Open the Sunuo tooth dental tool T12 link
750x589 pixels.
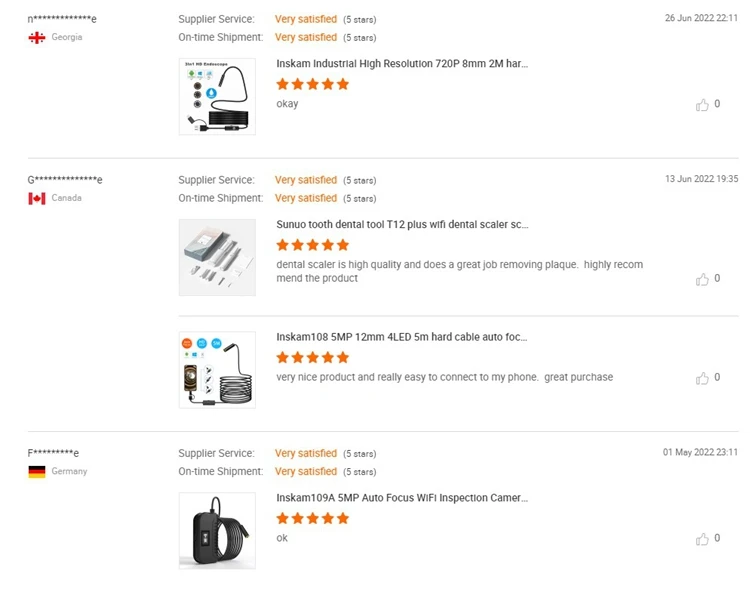tap(402, 225)
